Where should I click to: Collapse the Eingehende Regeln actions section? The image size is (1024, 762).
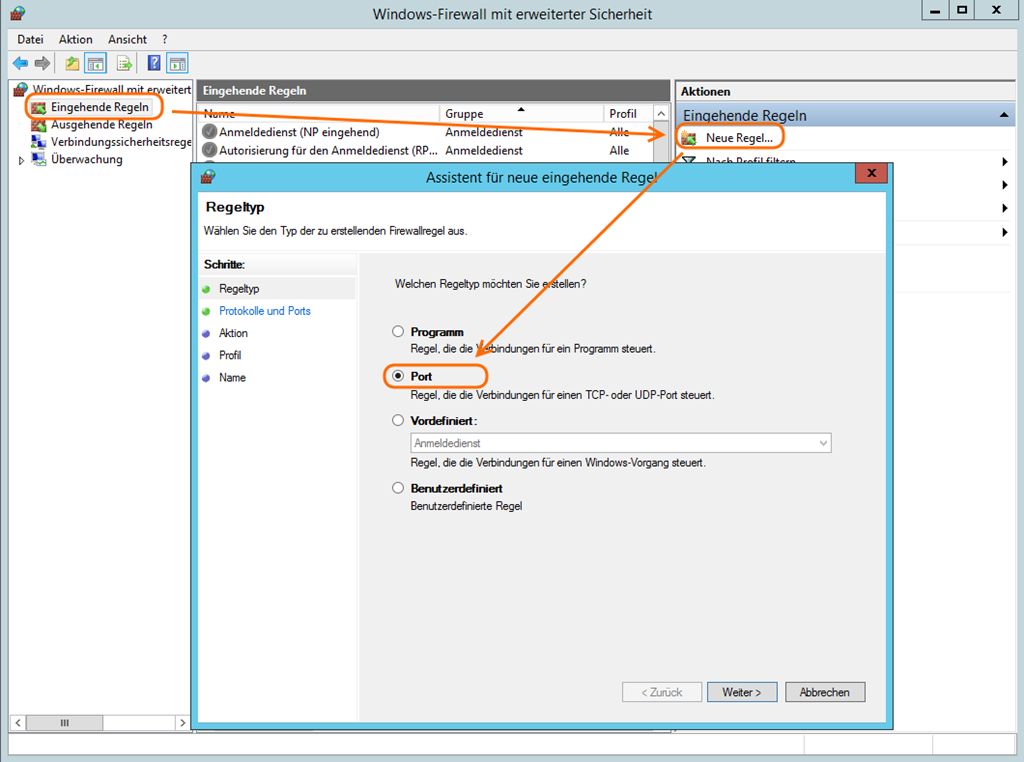pyautogui.click(x=1003, y=116)
